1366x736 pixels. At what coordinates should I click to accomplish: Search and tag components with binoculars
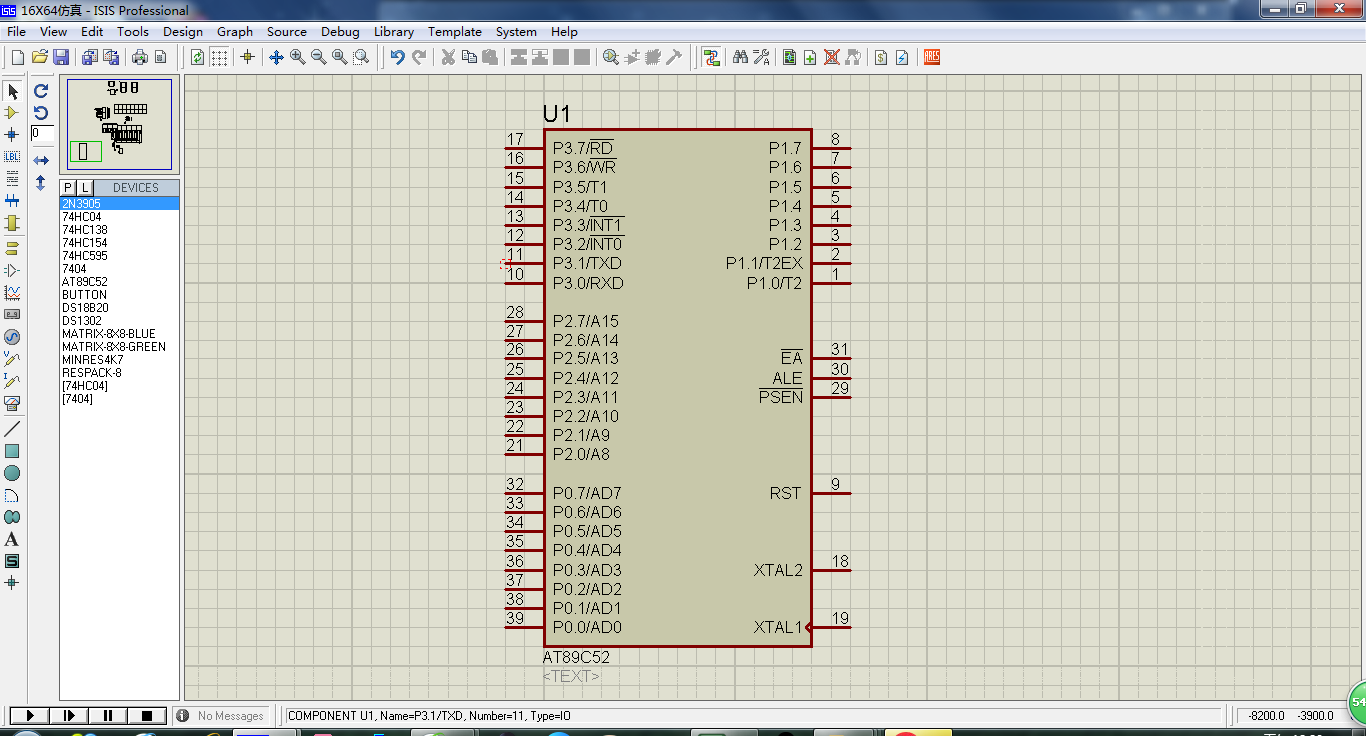tap(740, 57)
